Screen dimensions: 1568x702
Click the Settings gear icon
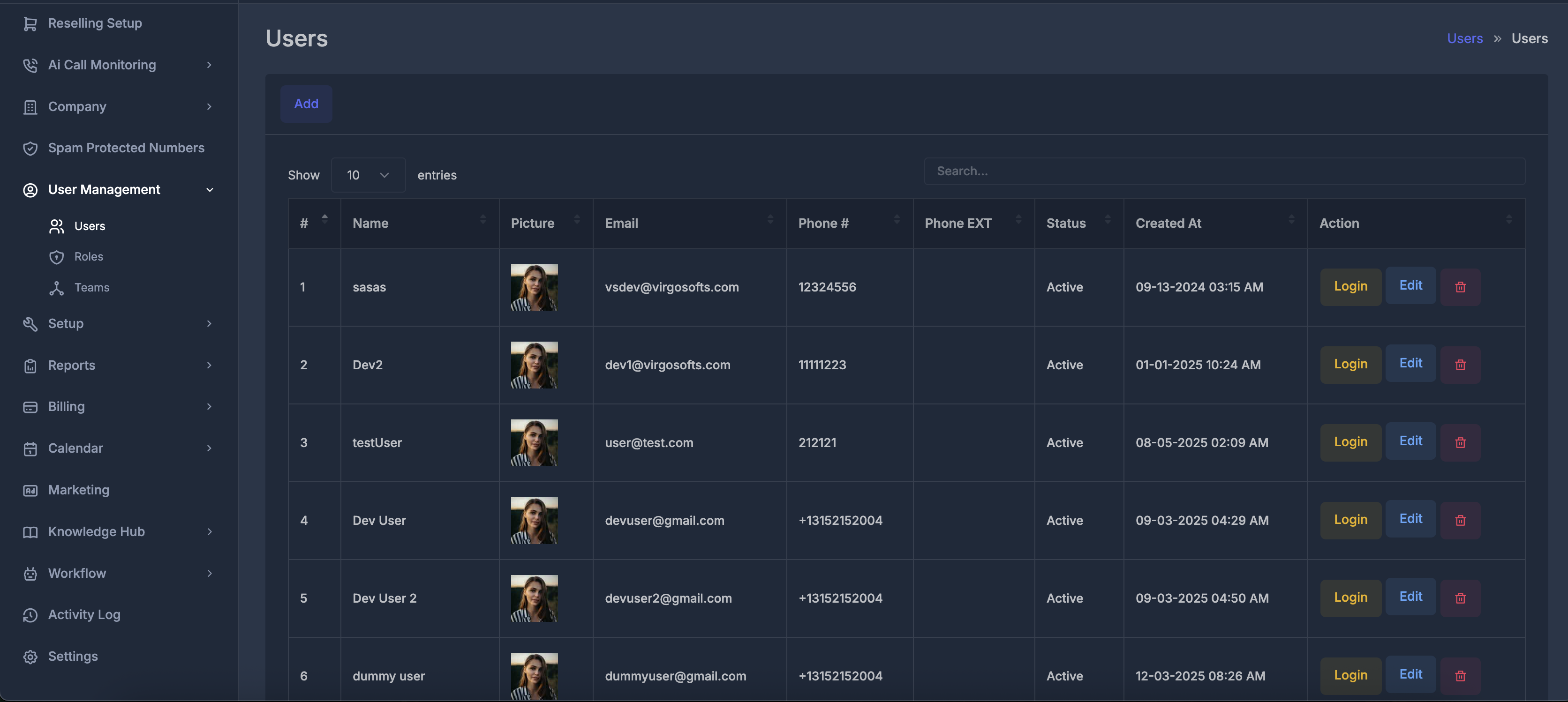click(30, 657)
